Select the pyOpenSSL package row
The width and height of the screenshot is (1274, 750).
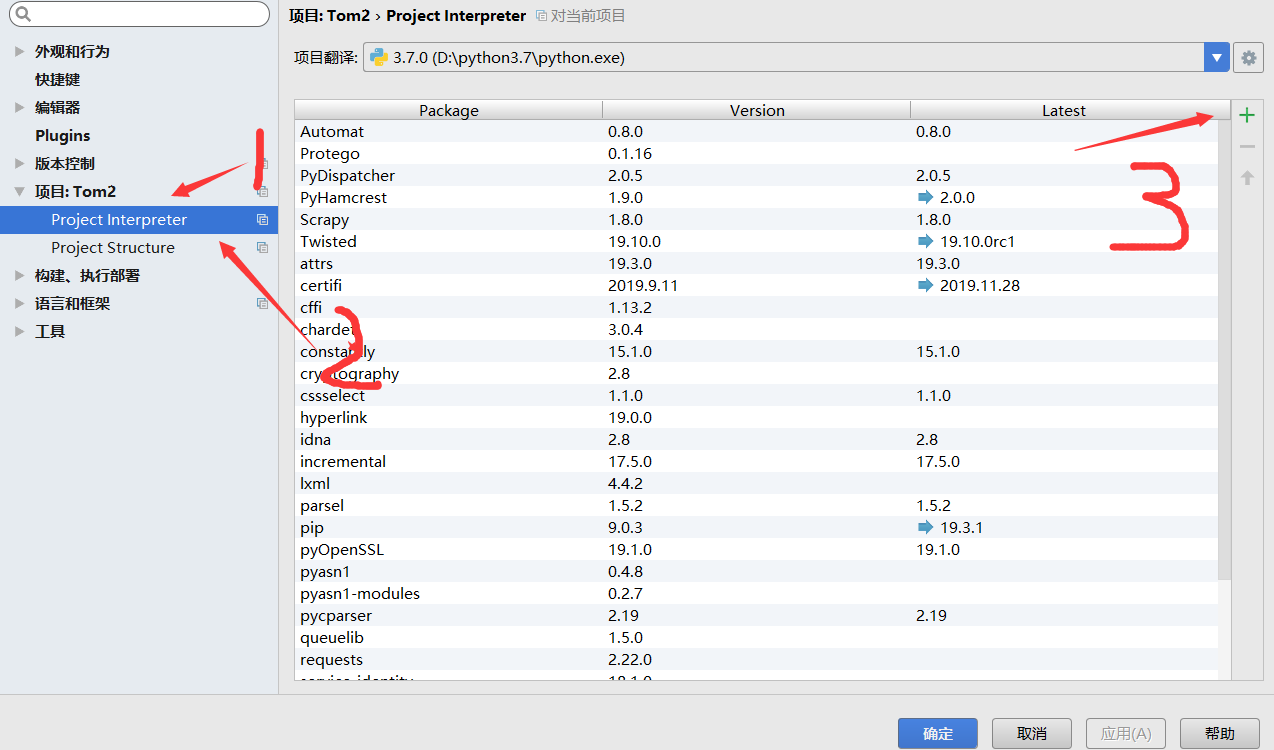(757, 549)
